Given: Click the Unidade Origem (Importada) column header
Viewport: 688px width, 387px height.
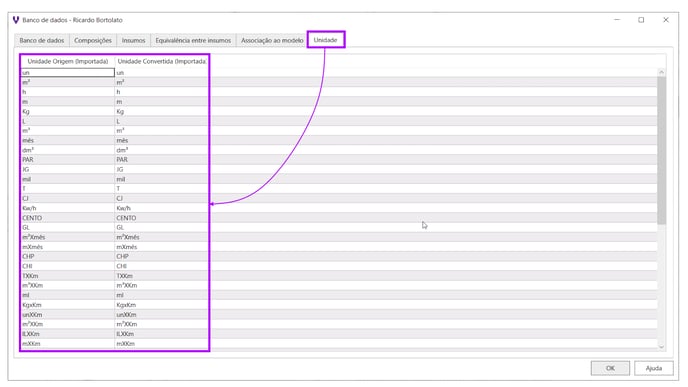Looking at the screenshot, I should point(68,61).
